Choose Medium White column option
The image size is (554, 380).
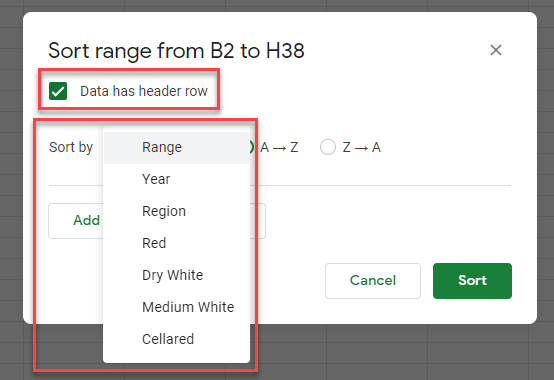176,307
